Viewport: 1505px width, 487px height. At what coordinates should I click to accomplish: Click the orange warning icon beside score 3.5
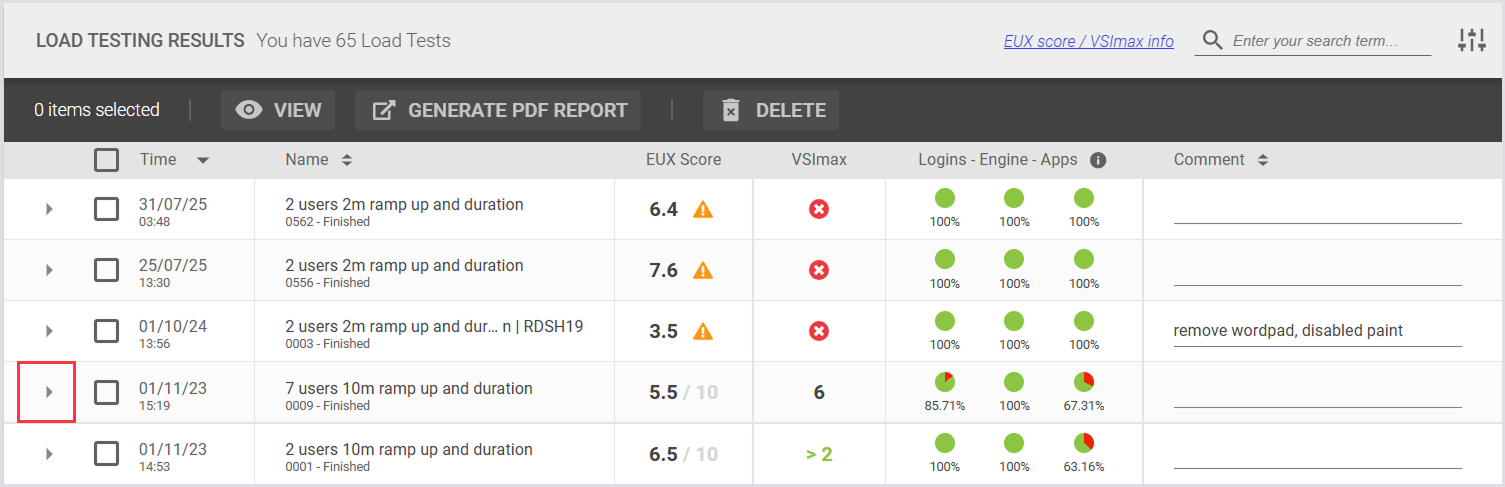703,331
